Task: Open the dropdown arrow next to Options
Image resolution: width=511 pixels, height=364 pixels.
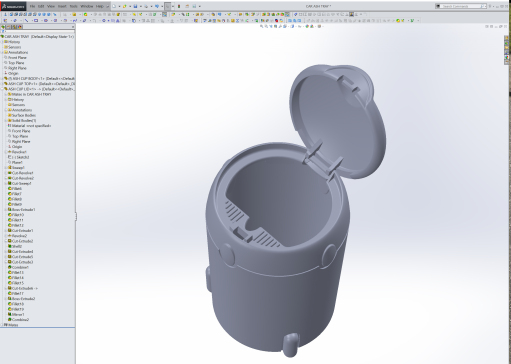Action: [x=199, y=6]
